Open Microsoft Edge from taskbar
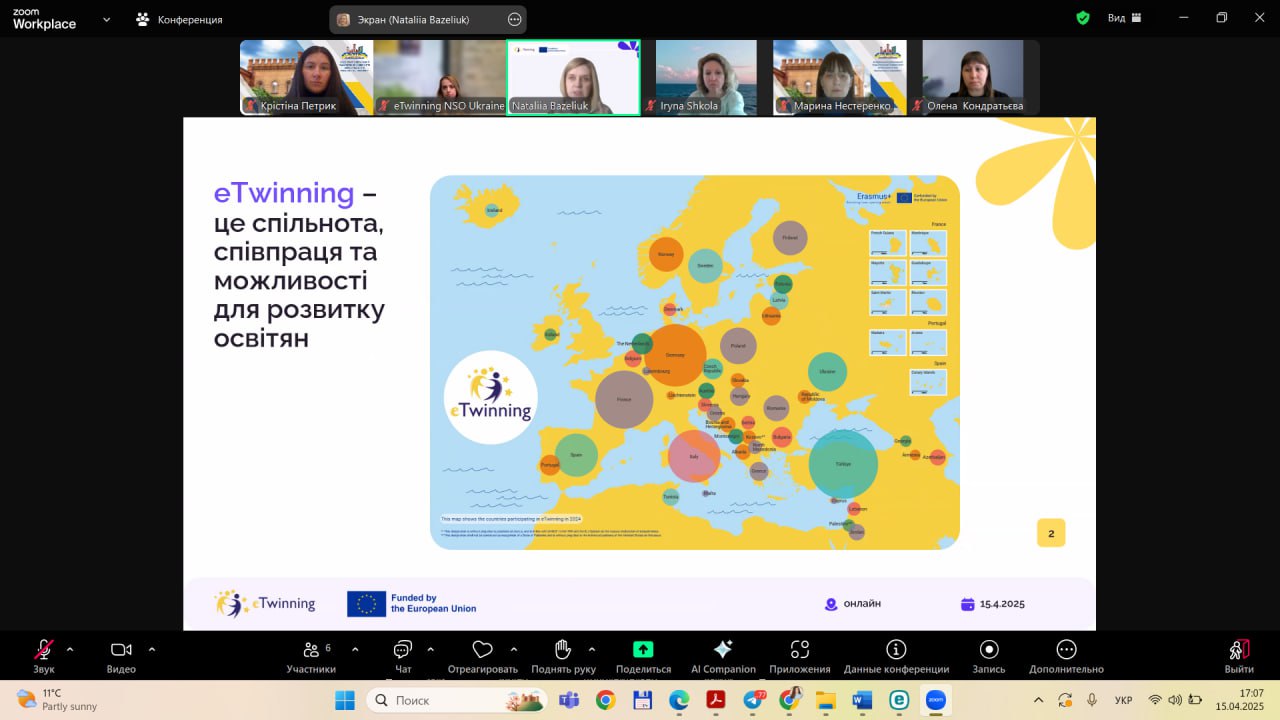This screenshot has width=1280, height=720. pos(679,700)
